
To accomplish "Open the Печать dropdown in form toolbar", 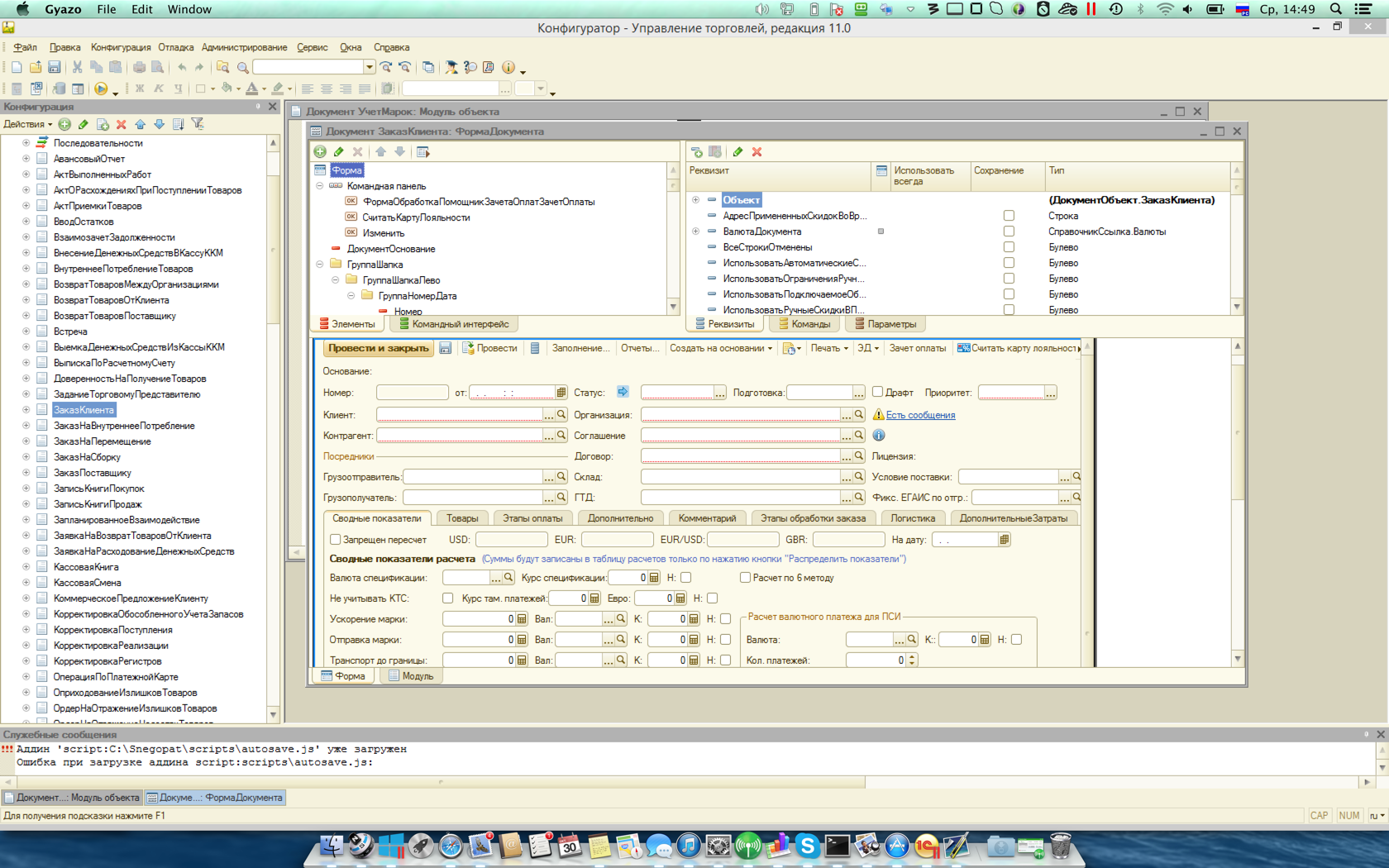I will (828, 348).
